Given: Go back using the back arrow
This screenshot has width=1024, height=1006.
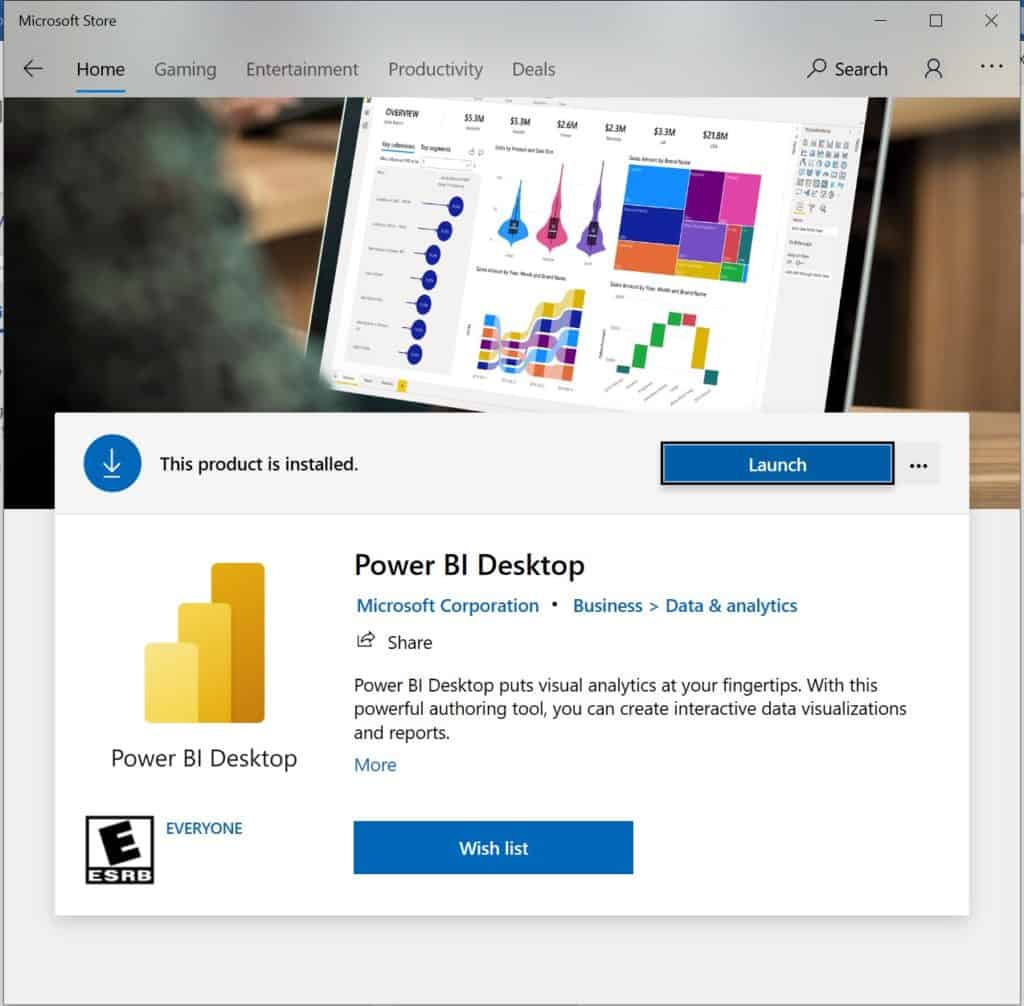Looking at the screenshot, I should (33, 69).
